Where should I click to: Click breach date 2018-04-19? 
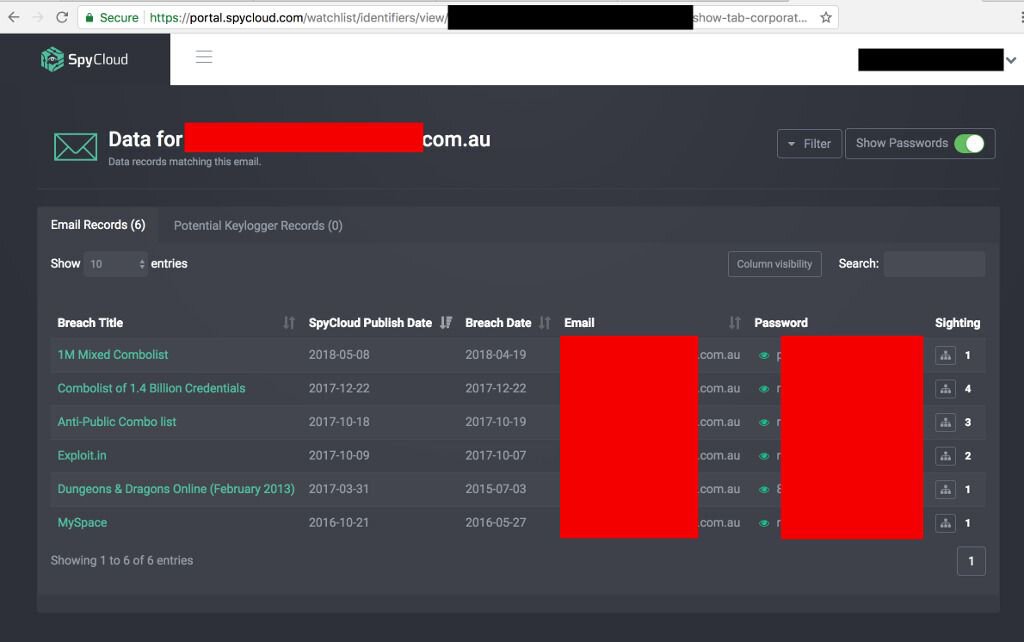496,355
